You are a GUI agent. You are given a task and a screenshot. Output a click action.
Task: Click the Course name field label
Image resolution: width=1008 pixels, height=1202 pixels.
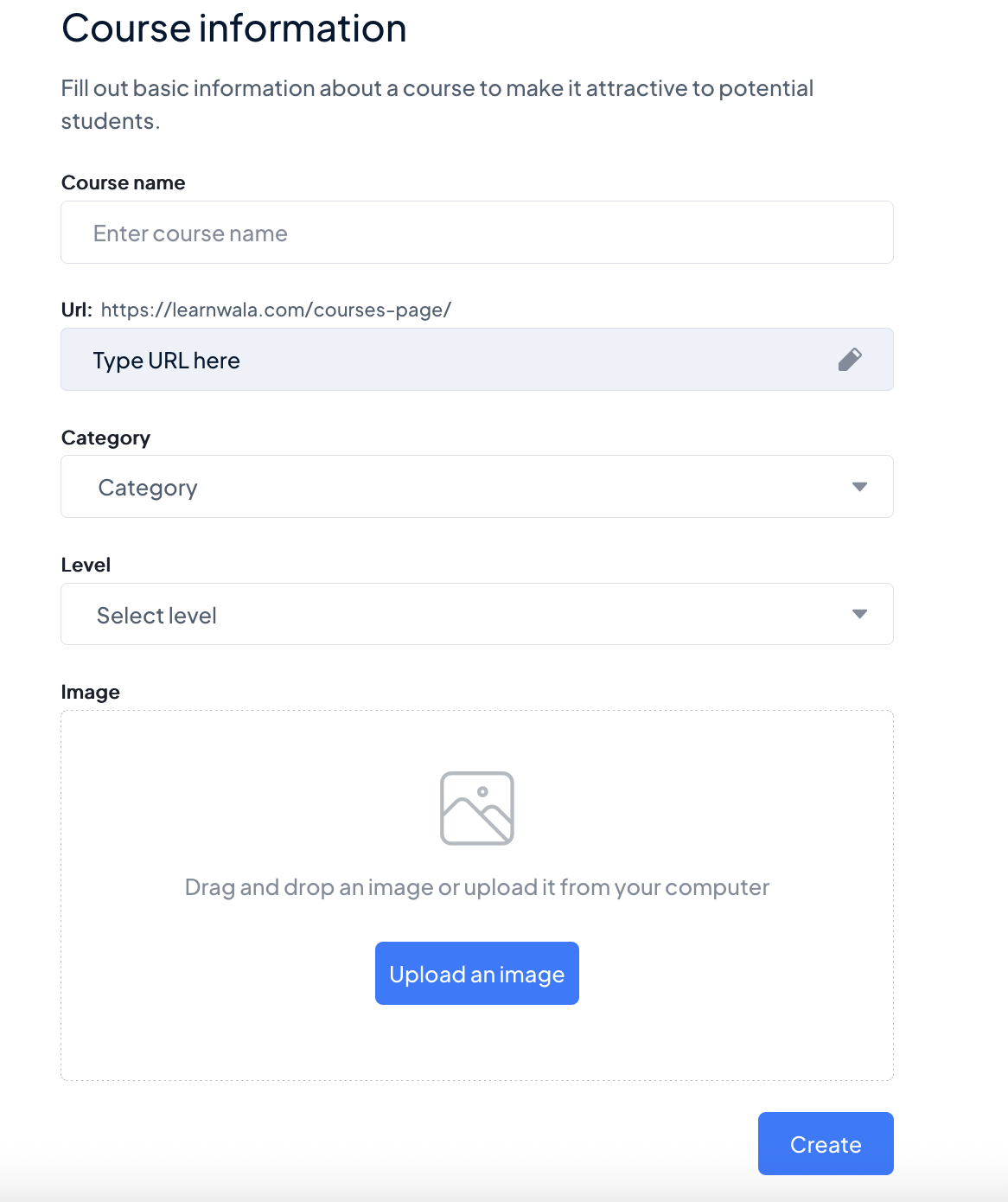[x=123, y=182]
